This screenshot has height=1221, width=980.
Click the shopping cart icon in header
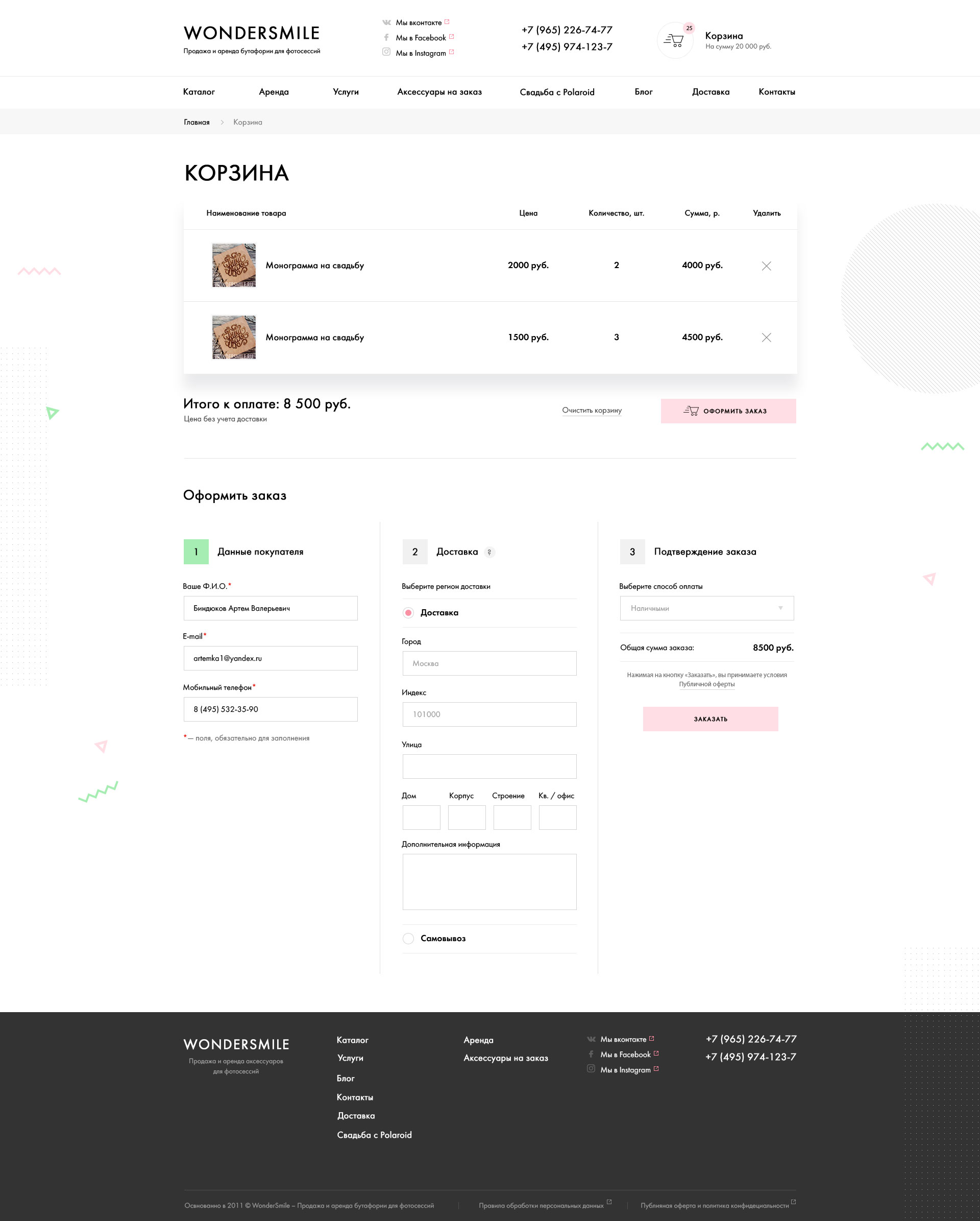[674, 40]
